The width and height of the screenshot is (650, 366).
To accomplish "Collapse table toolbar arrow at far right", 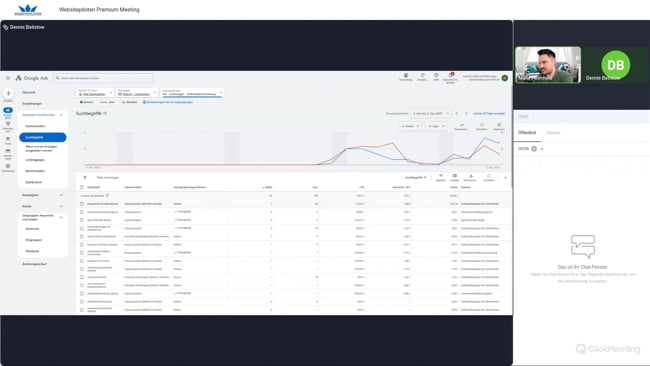I will [x=505, y=177].
